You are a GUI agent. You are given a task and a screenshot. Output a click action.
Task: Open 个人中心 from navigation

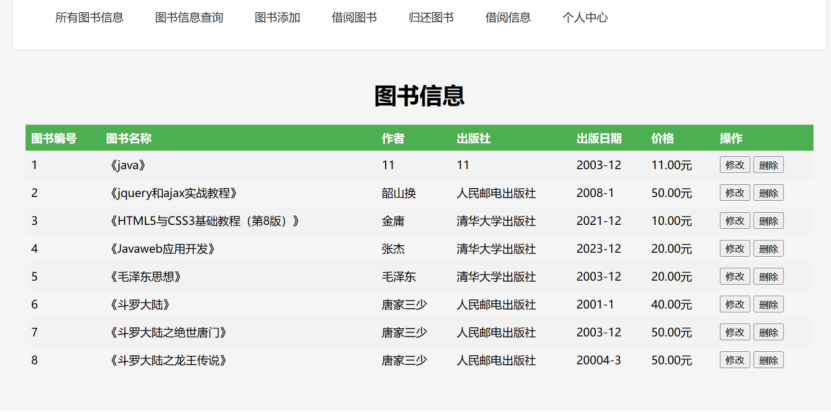pyautogui.click(x=585, y=17)
